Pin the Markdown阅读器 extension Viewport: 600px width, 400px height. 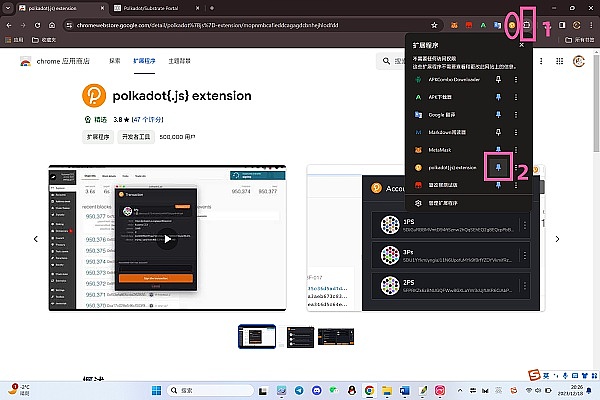(x=498, y=132)
